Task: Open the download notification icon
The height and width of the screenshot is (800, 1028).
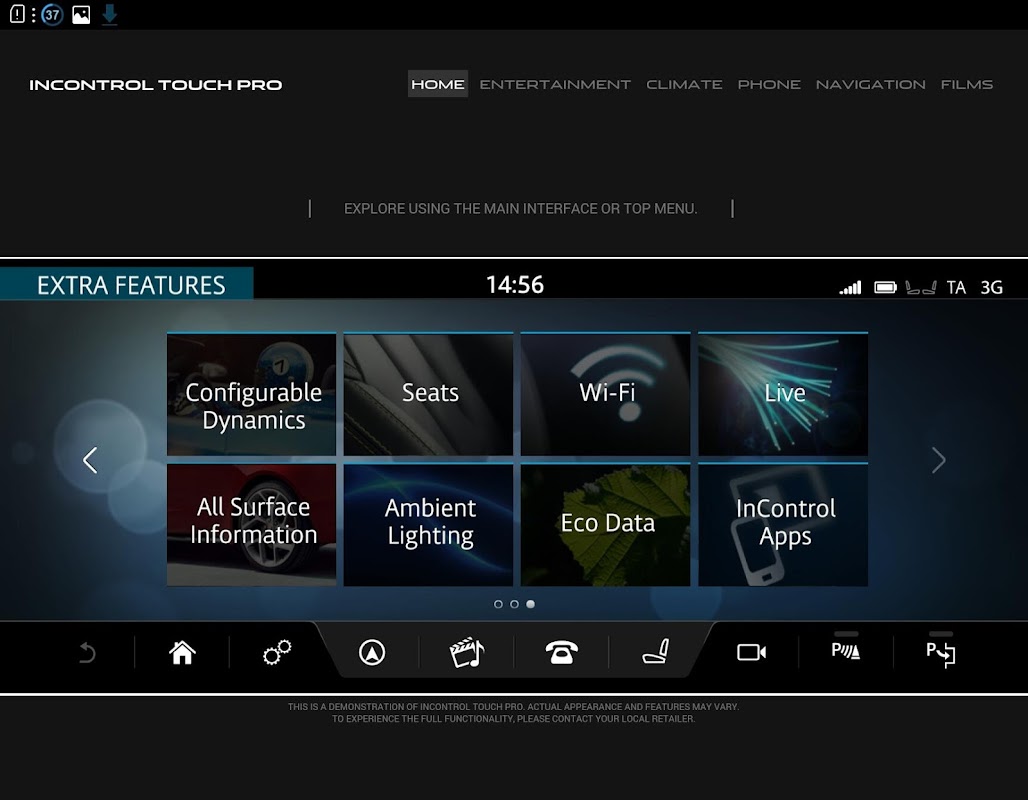Action: click(x=109, y=14)
